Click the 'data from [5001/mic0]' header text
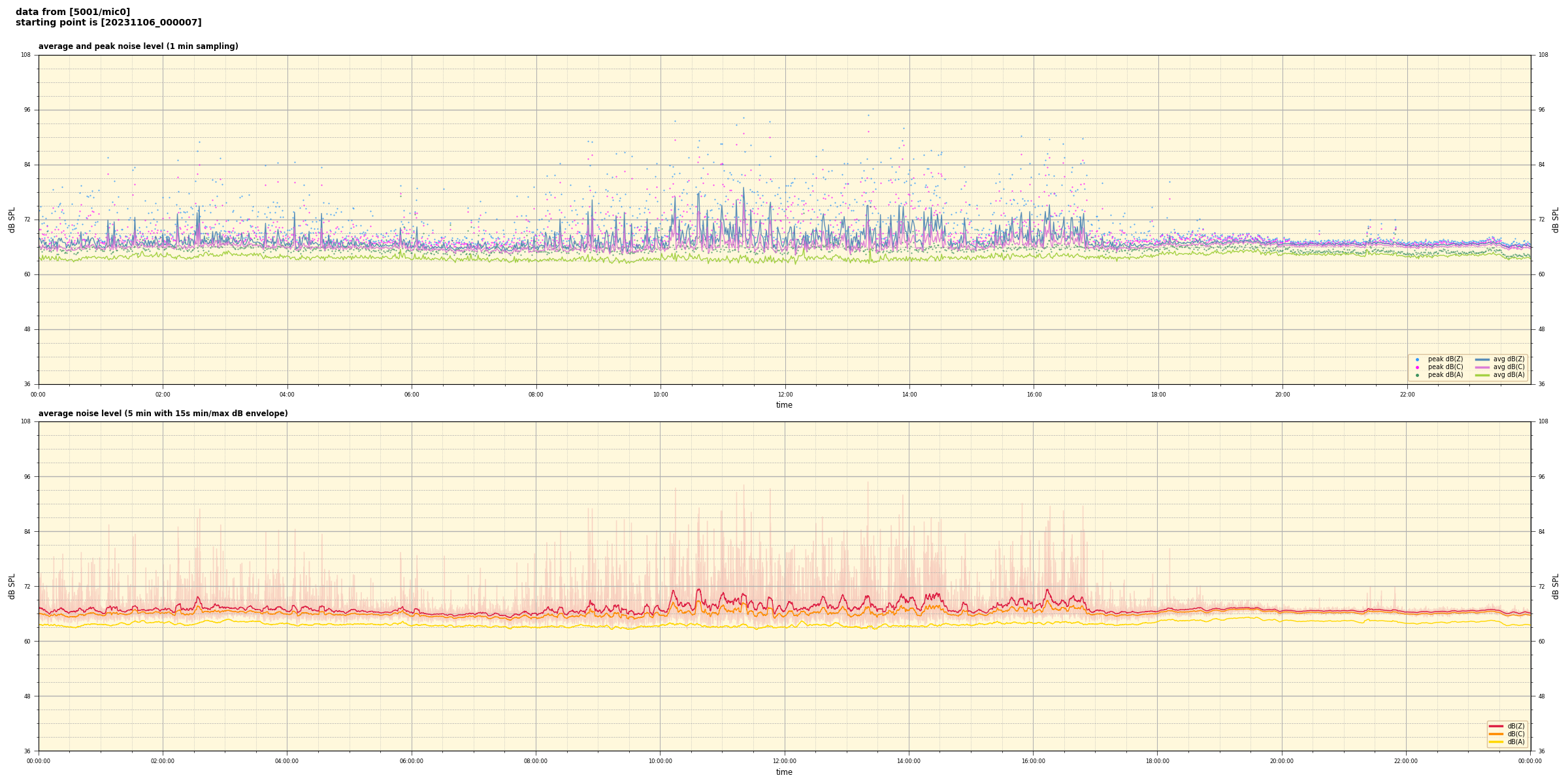1568x784 pixels. [73, 12]
